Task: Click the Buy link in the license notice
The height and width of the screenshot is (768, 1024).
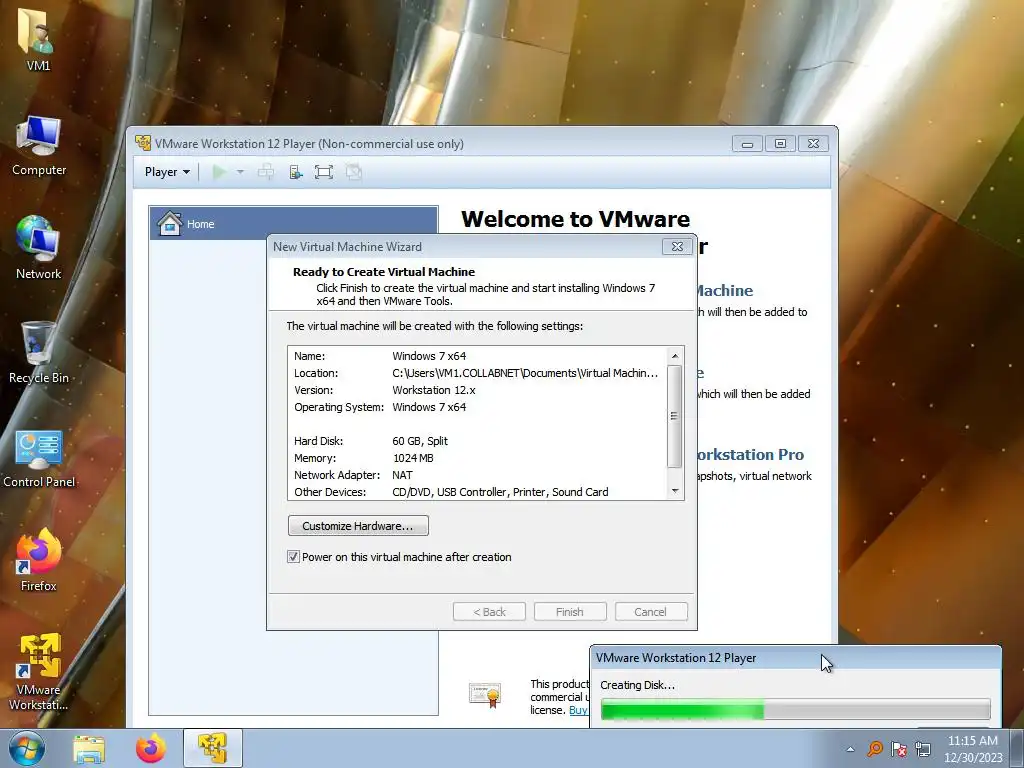Action: tap(578, 710)
